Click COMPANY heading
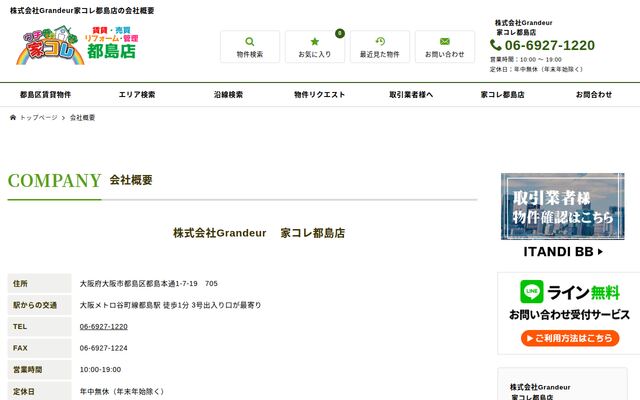 point(55,180)
